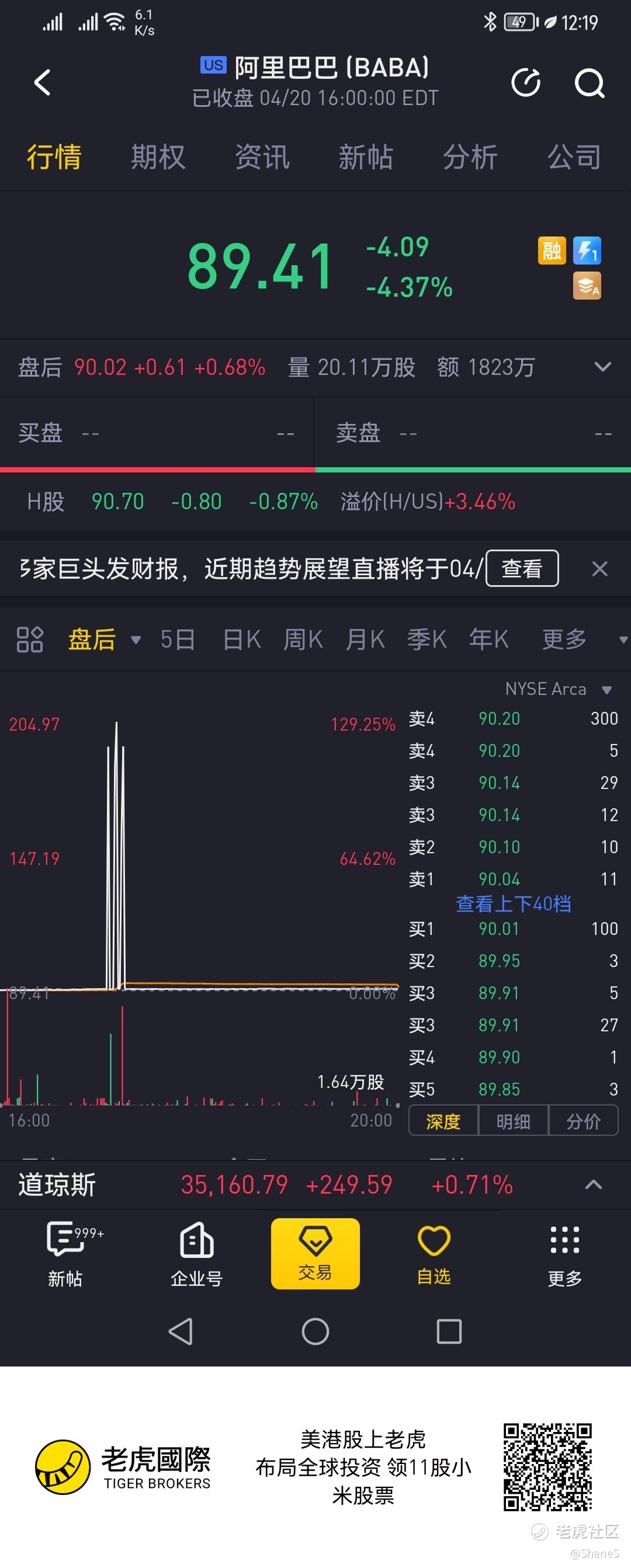631x1568 pixels.
Task: Select the 5日 chart period
Action: pos(177,639)
